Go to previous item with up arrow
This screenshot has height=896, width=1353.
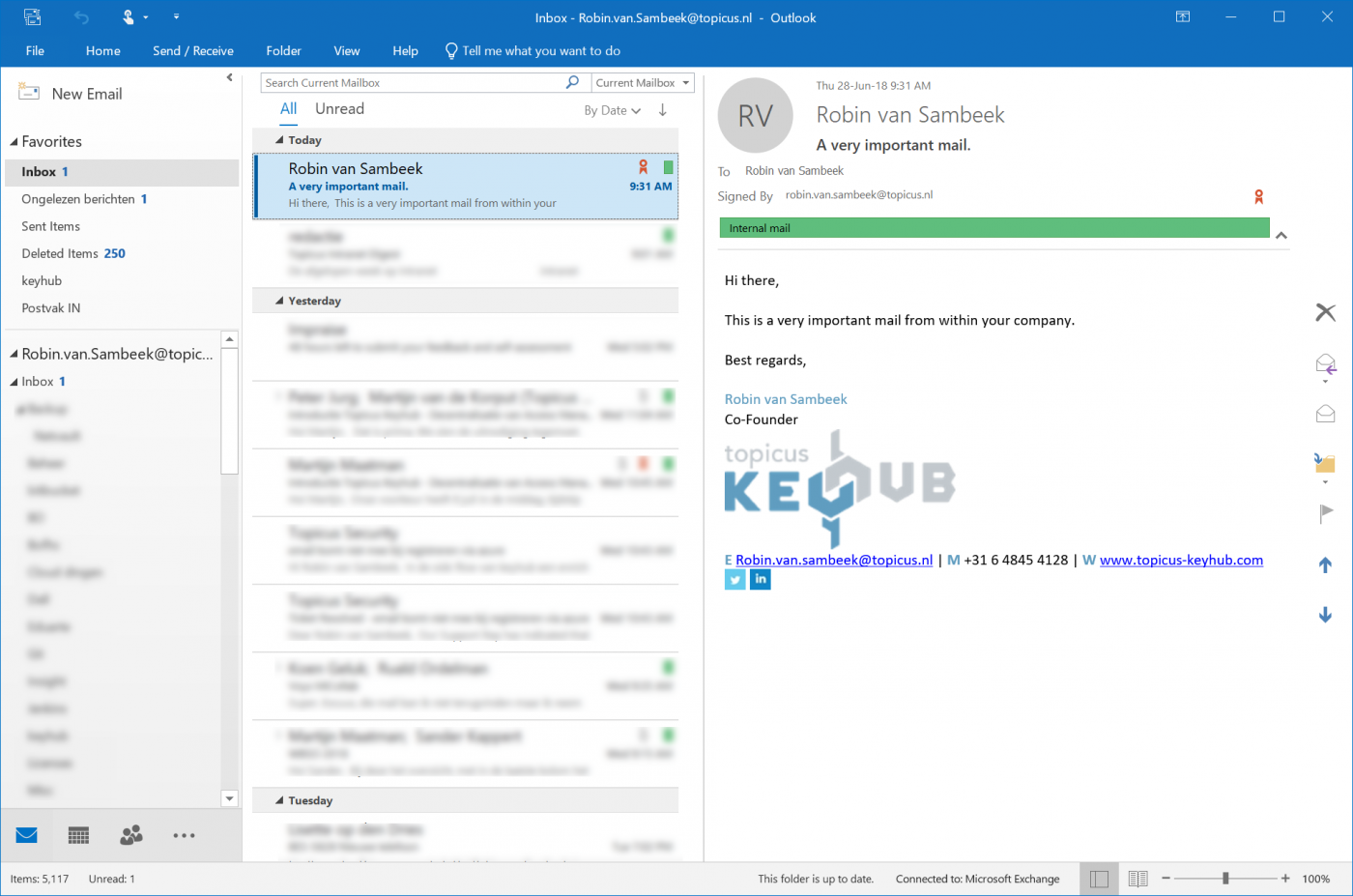(x=1325, y=564)
